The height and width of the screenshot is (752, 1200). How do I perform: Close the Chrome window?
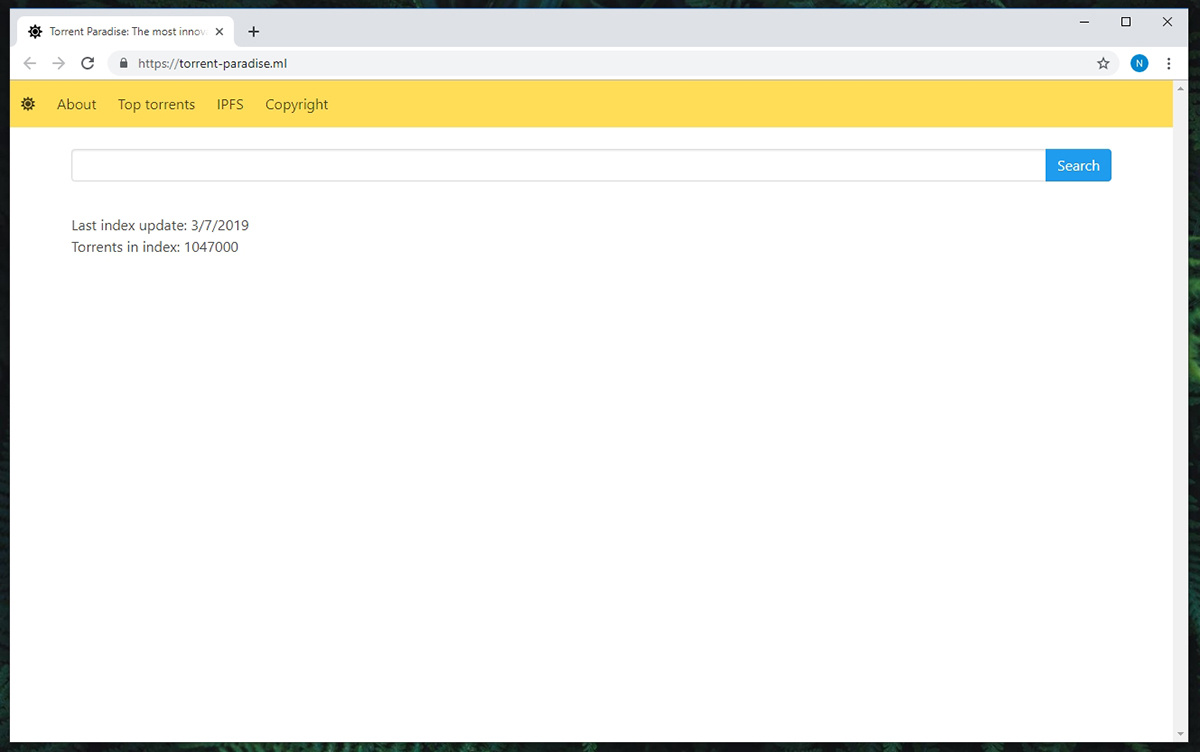pyautogui.click(x=1167, y=21)
